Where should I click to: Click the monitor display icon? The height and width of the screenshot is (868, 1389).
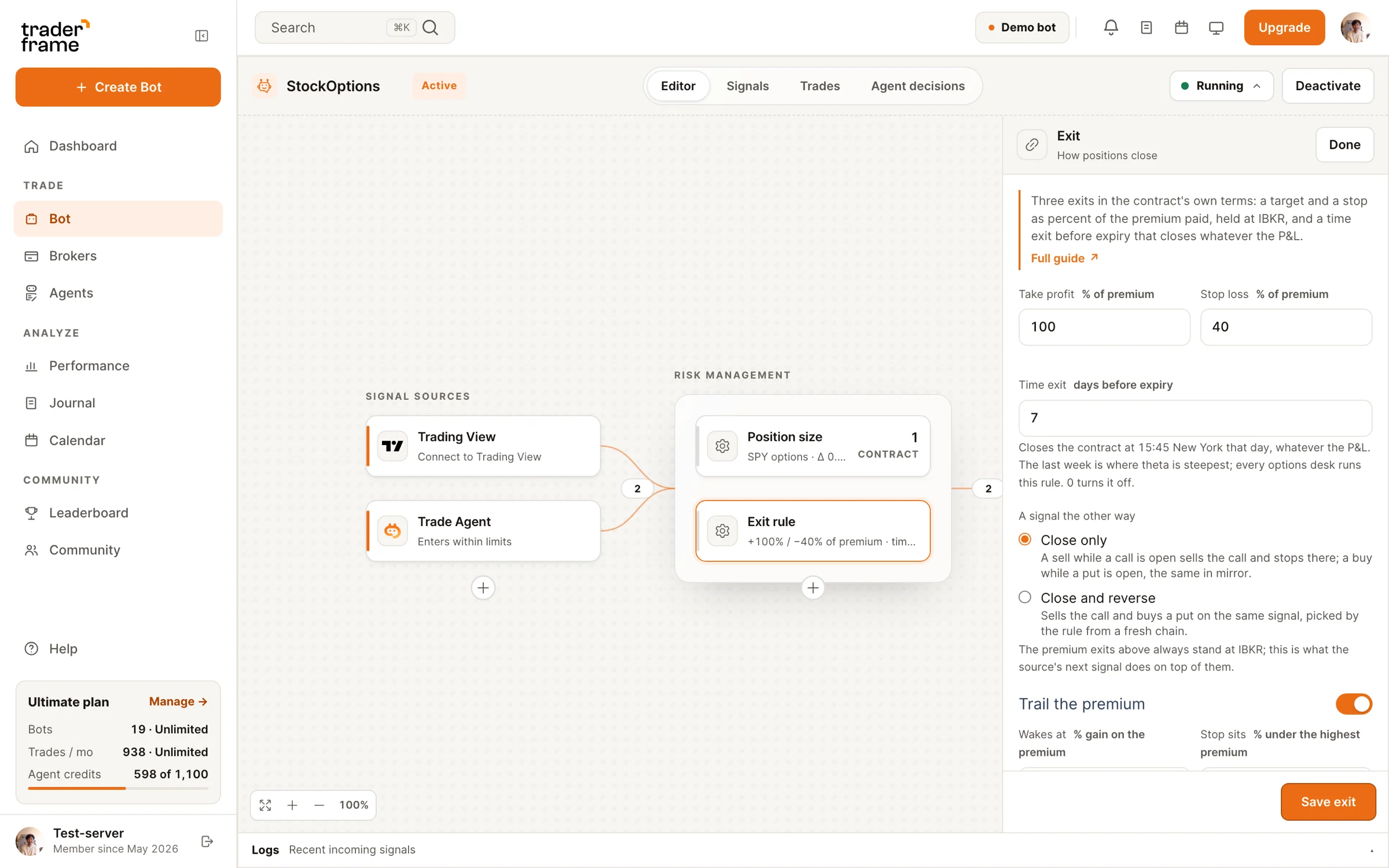[x=1216, y=27]
